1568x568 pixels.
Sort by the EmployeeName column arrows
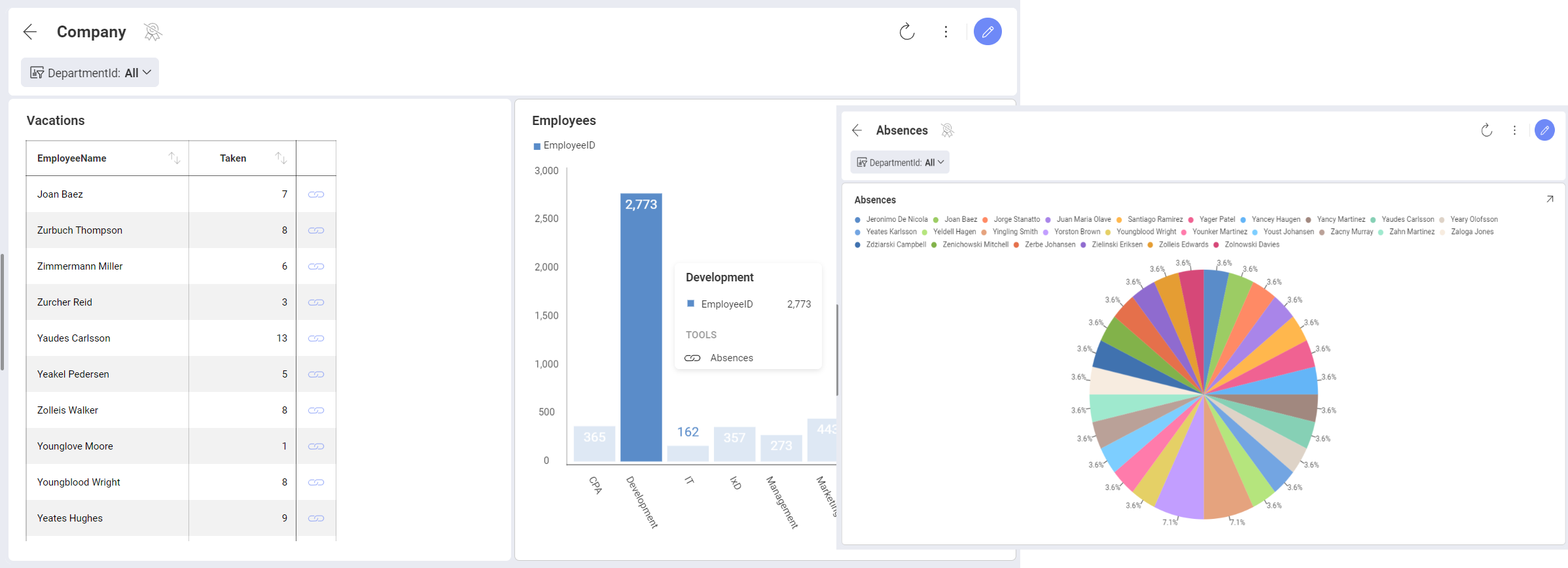174,158
